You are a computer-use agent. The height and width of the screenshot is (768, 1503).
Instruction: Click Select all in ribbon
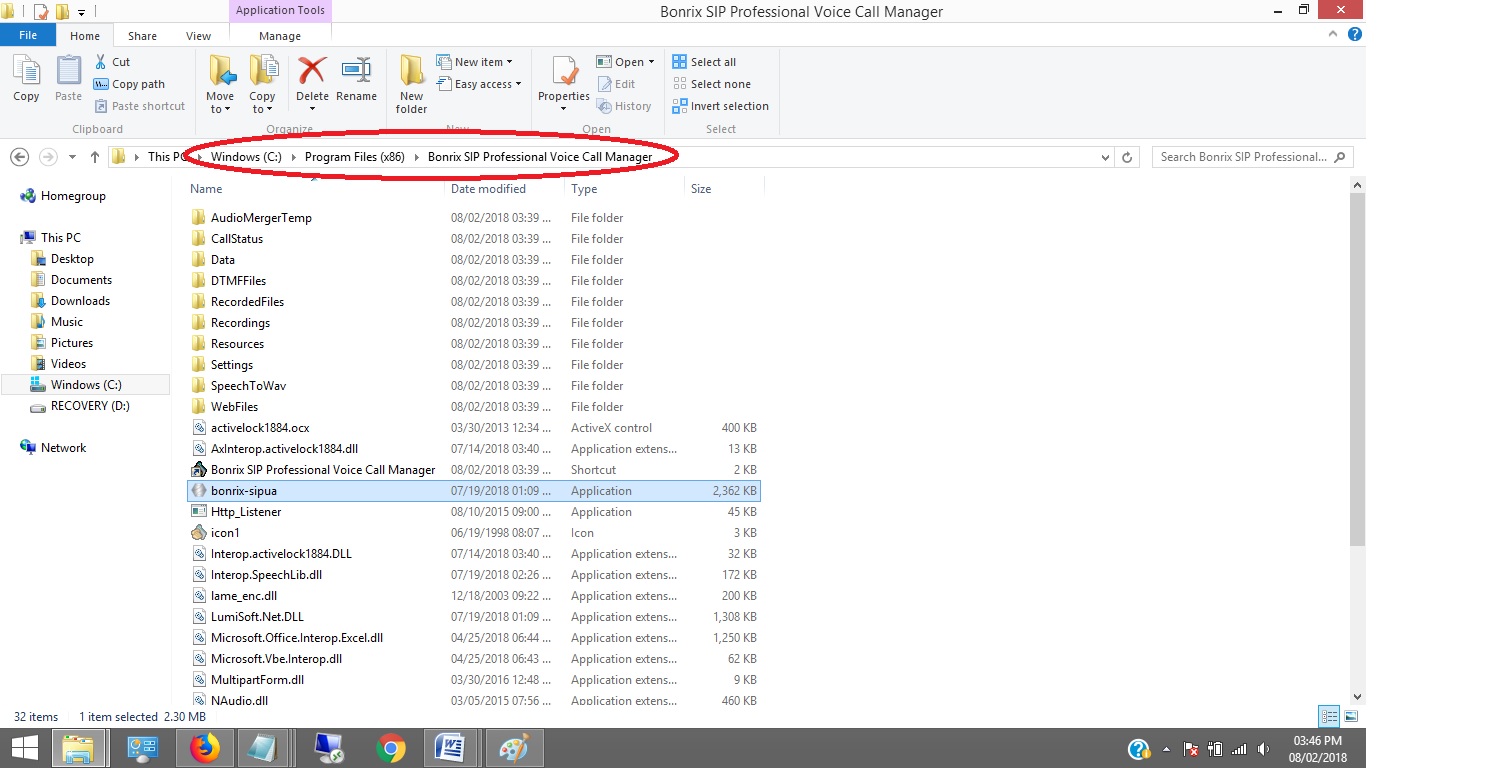(x=704, y=62)
